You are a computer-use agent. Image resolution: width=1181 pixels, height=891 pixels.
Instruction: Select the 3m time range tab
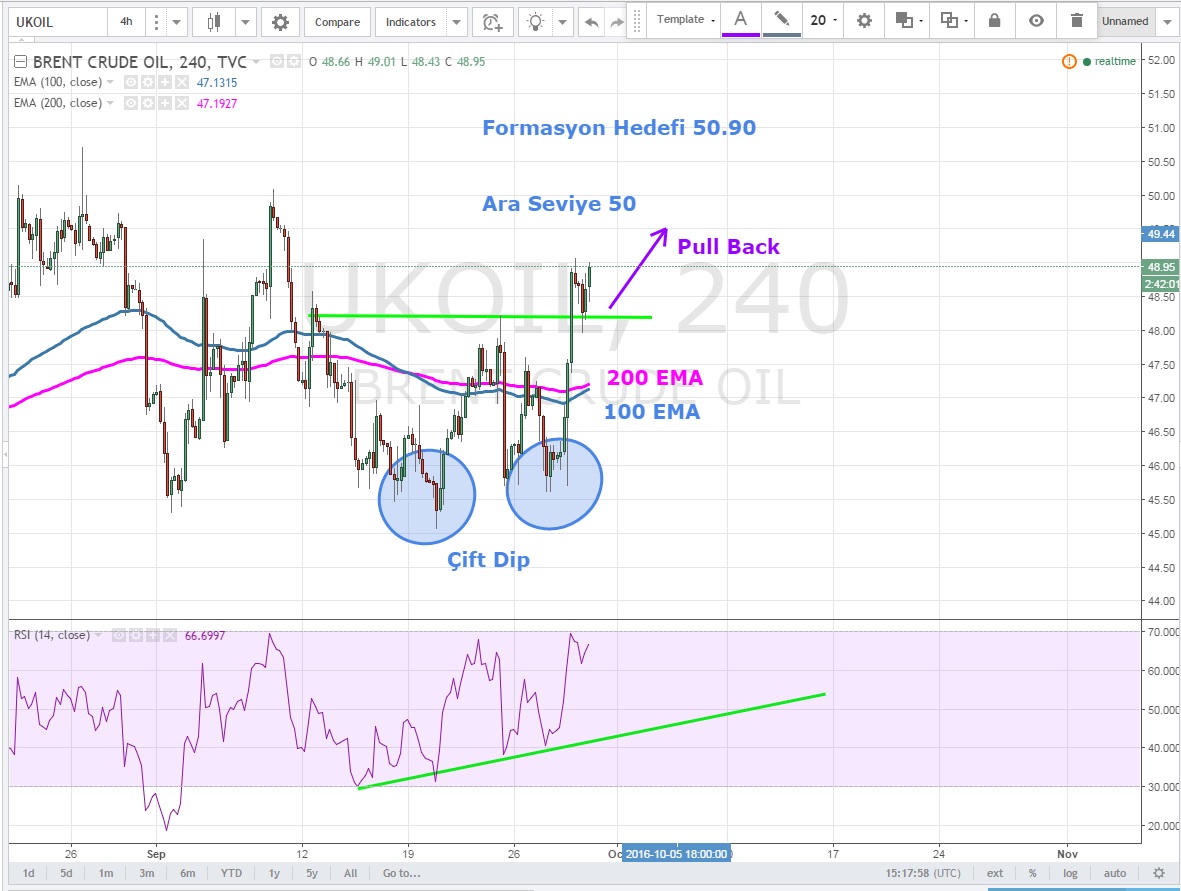(146, 873)
